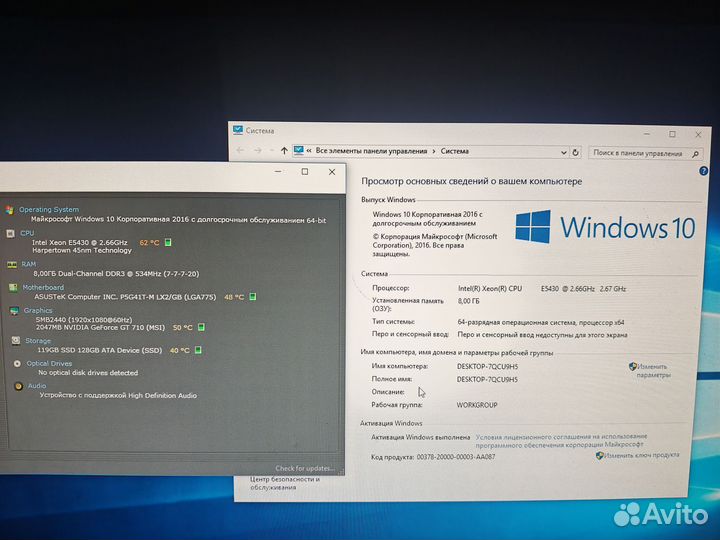Open the CPU section link
This screenshot has height=540, width=720.
[27, 233]
